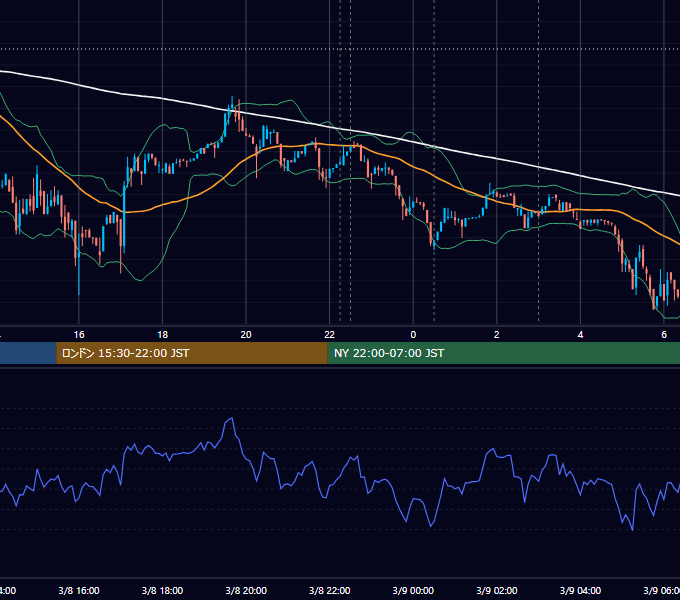
Task: Click the 3/8 16:00 date label
Action: tap(79, 590)
